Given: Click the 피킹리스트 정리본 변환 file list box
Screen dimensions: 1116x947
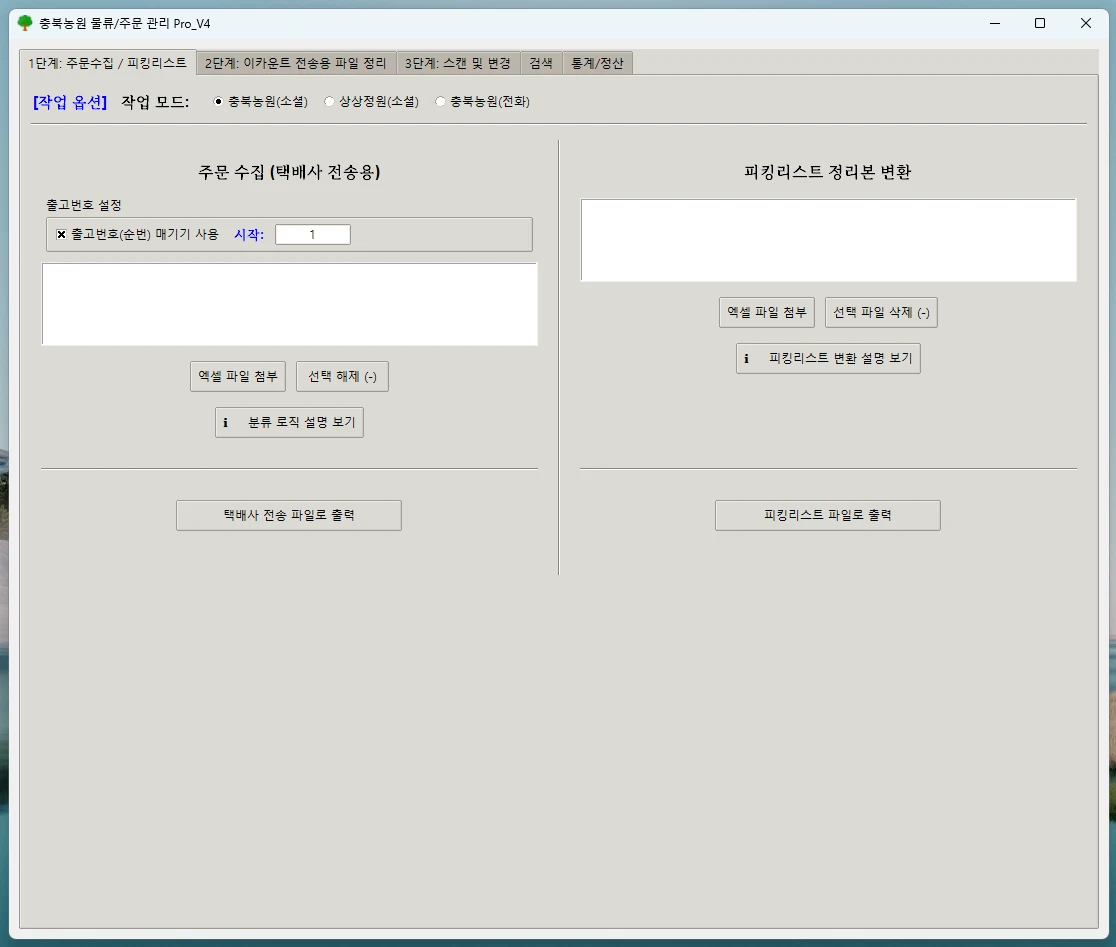Looking at the screenshot, I should (828, 240).
